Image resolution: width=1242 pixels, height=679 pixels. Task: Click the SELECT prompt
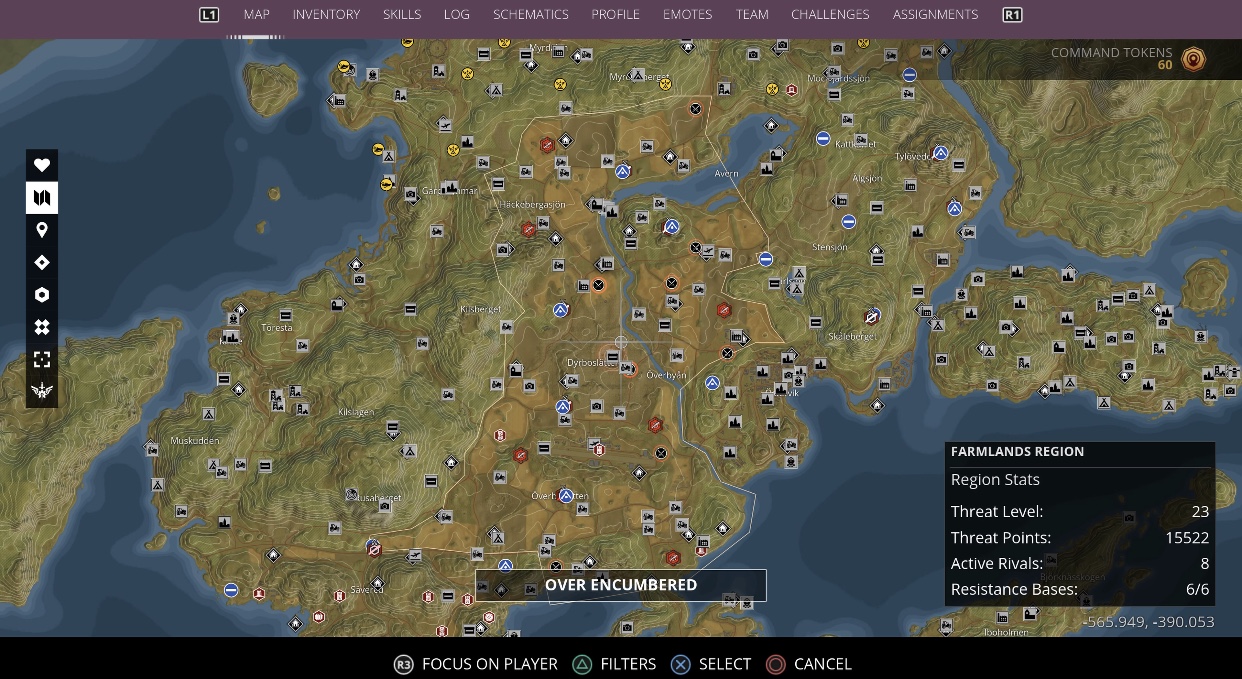[710, 664]
